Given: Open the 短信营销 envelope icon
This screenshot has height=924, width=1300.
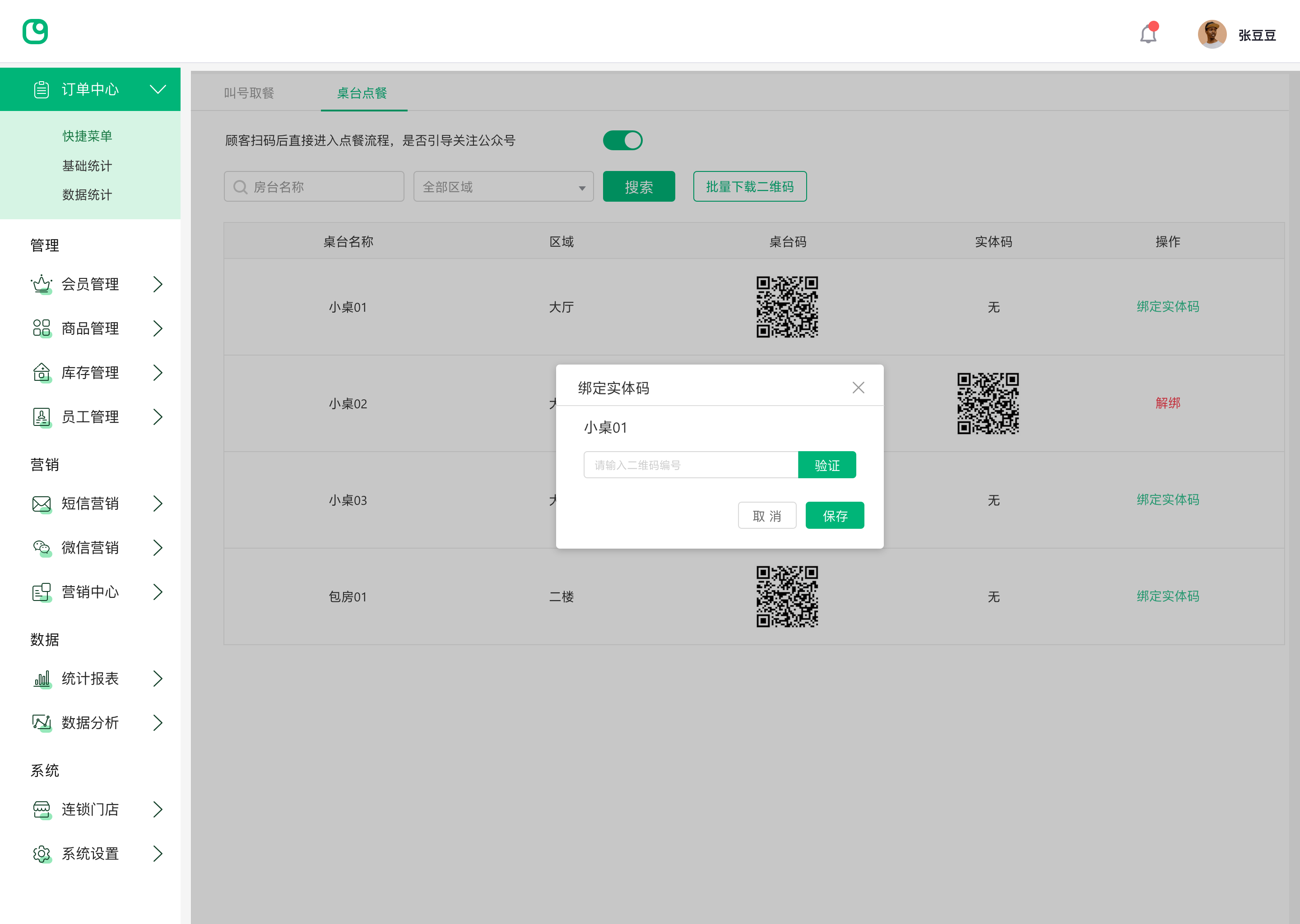Looking at the screenshot, I should [41, 504].
